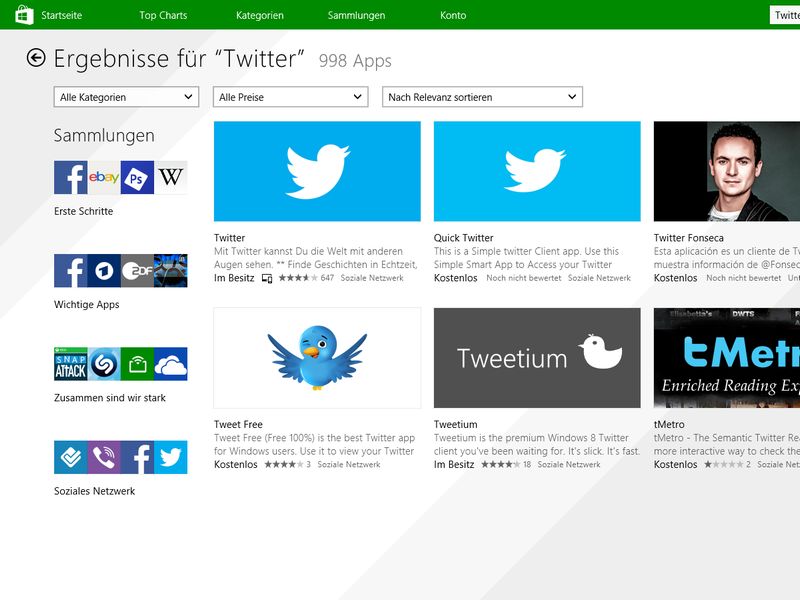Click the search box in top bar
The width and height of the screenshot is (800, 600).
(785, 15)
